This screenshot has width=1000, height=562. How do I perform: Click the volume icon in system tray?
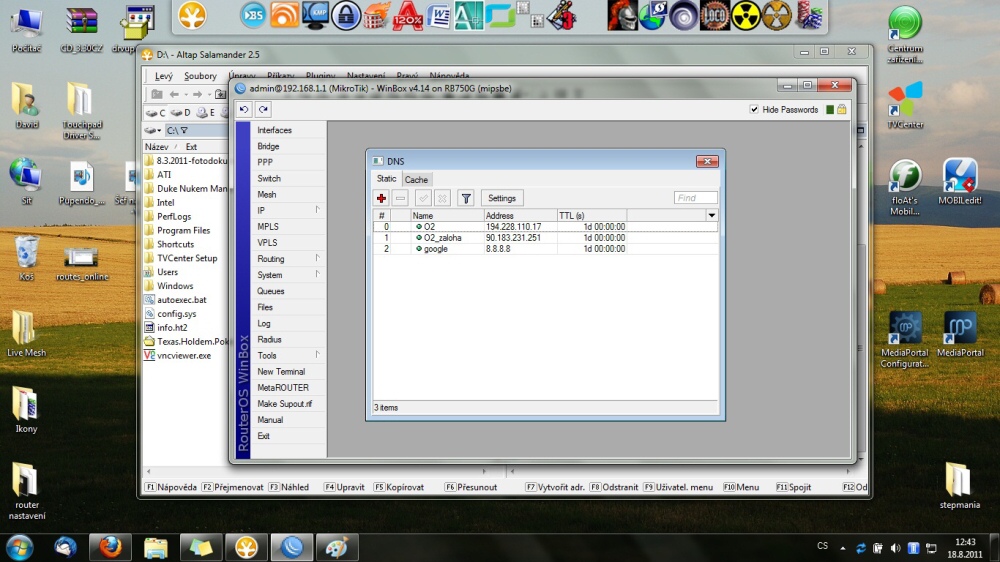click(x=895, y=548)
